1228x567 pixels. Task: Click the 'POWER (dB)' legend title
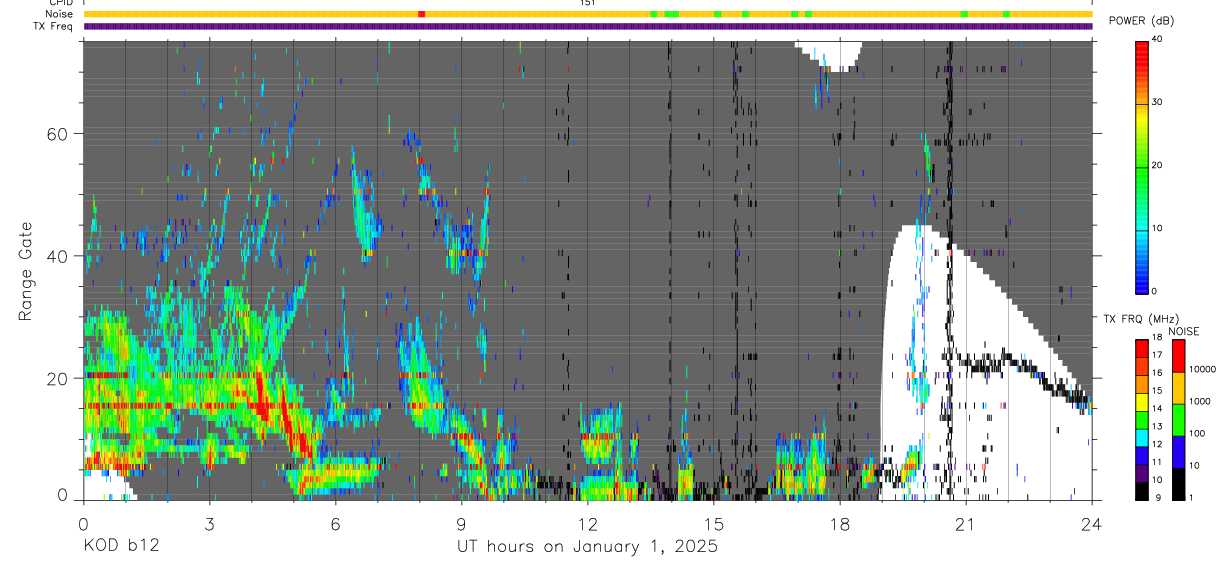click(x=1142, y=21)
